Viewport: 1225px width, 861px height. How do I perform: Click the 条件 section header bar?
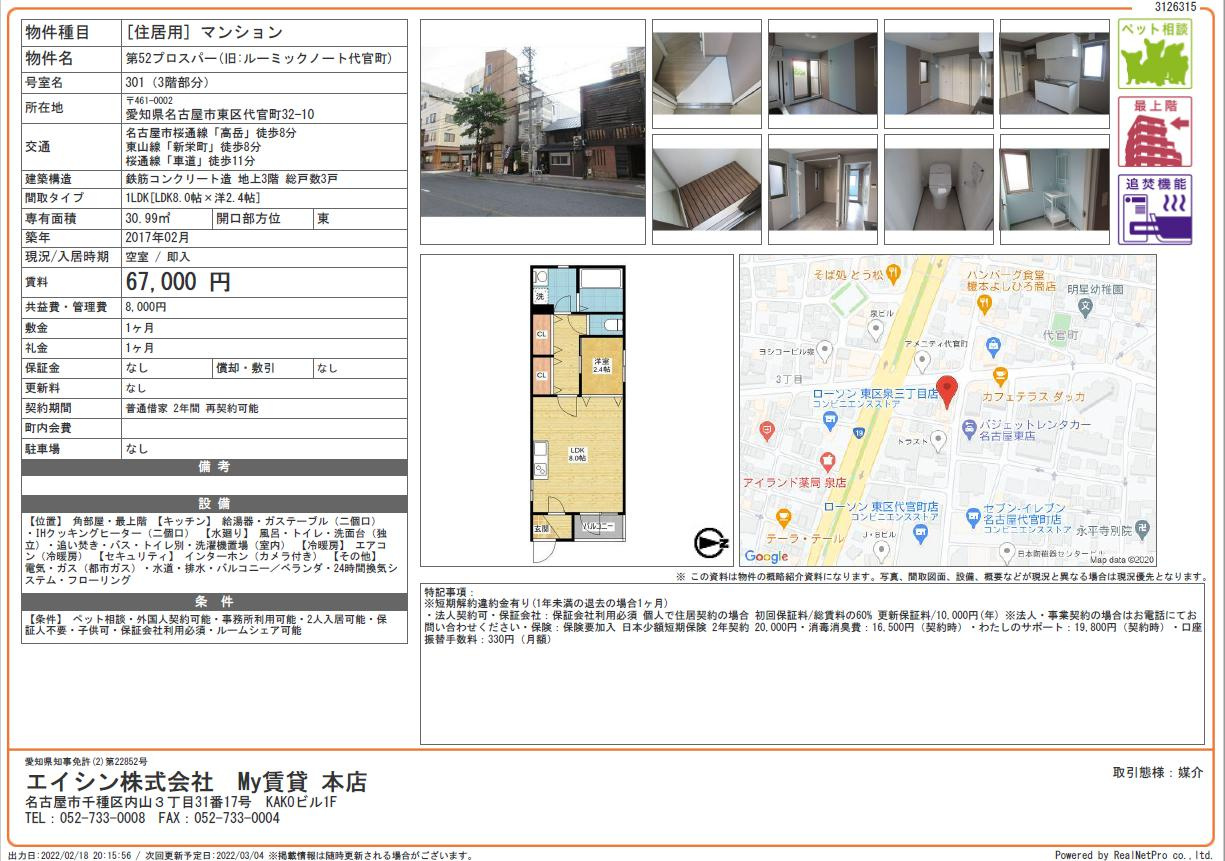point(214,601)
